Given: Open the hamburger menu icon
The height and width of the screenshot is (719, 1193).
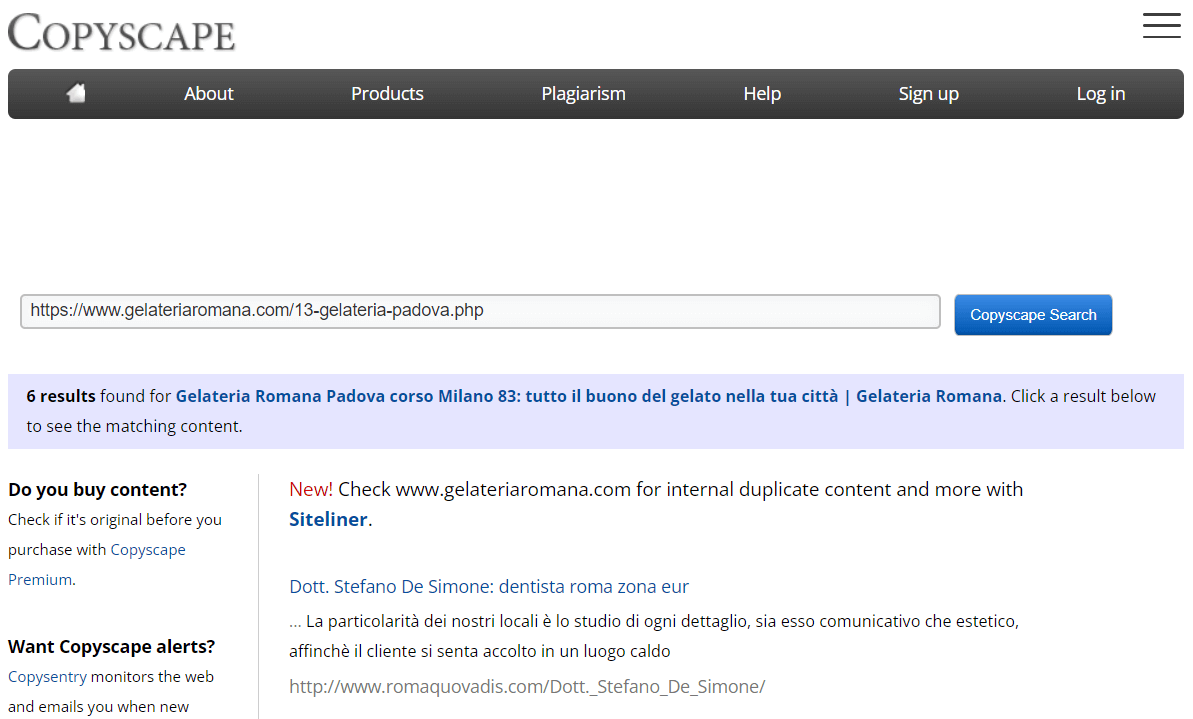Looking at the screenshot, I should (1161, 25).
